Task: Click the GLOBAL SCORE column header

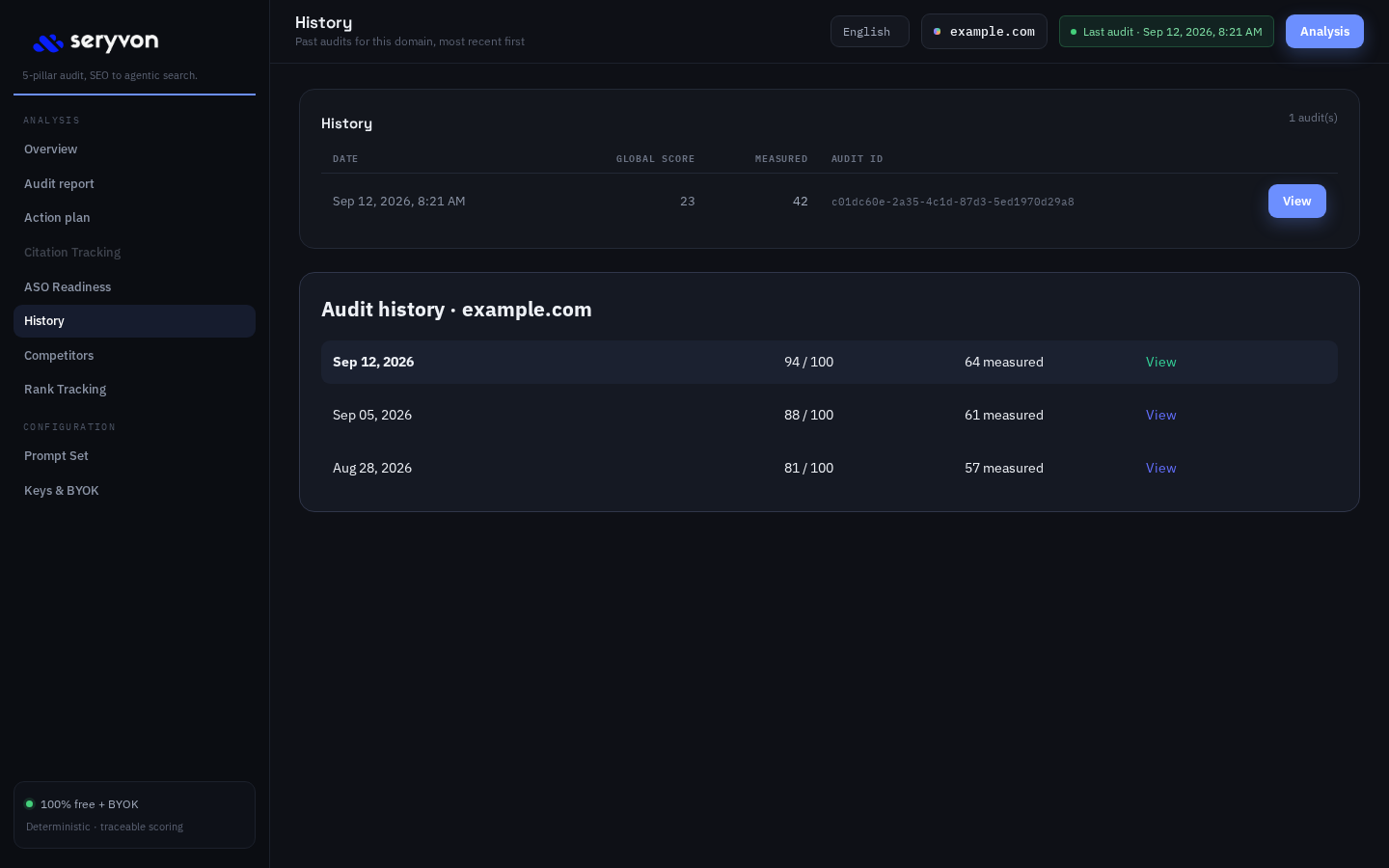Action: pyautogui.click(x=656, y=159)
